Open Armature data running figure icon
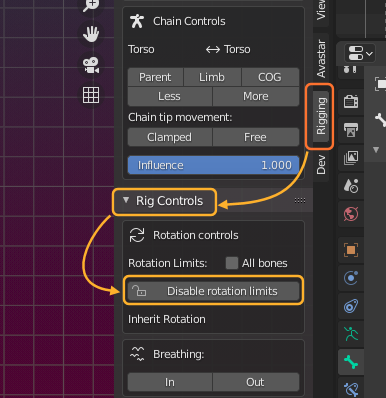 [x=351, y=334]
